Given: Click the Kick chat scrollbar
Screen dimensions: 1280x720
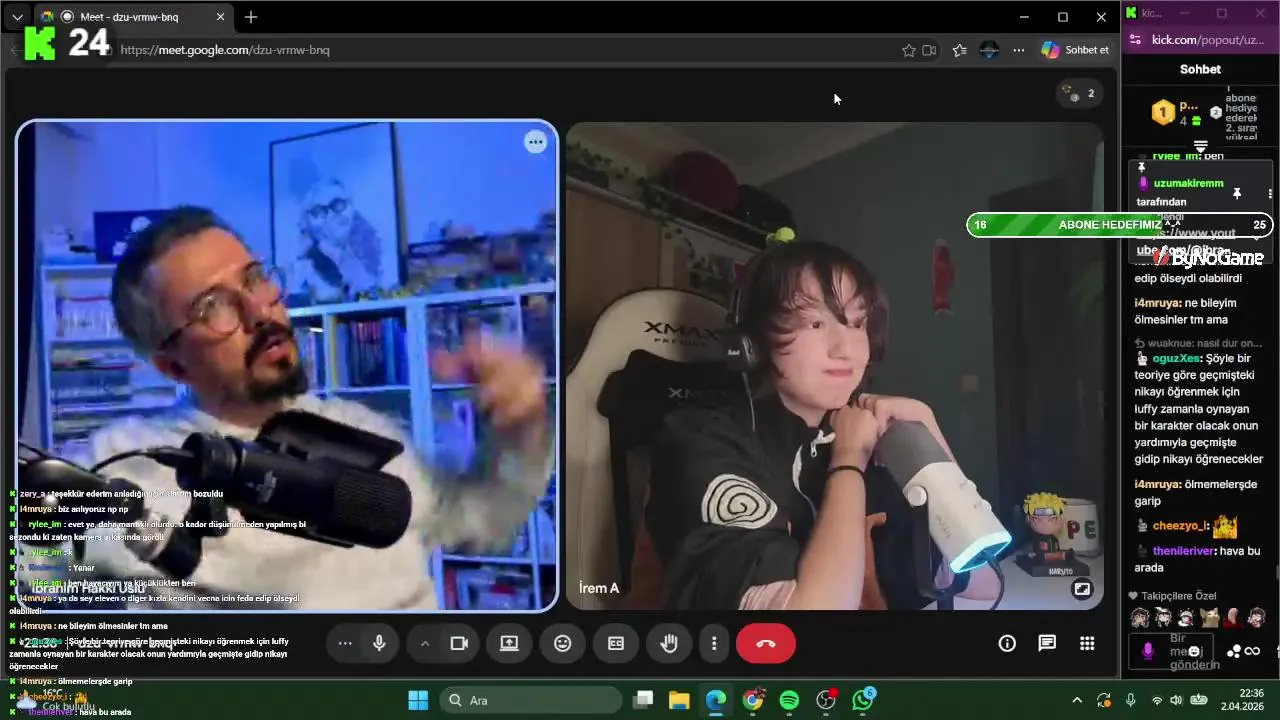Looking at the screenshot, I should (x=1276, y=572).
